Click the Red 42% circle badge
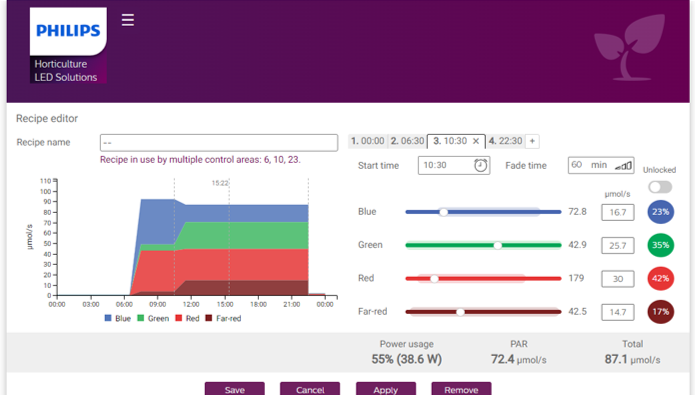 coord(660,278)
